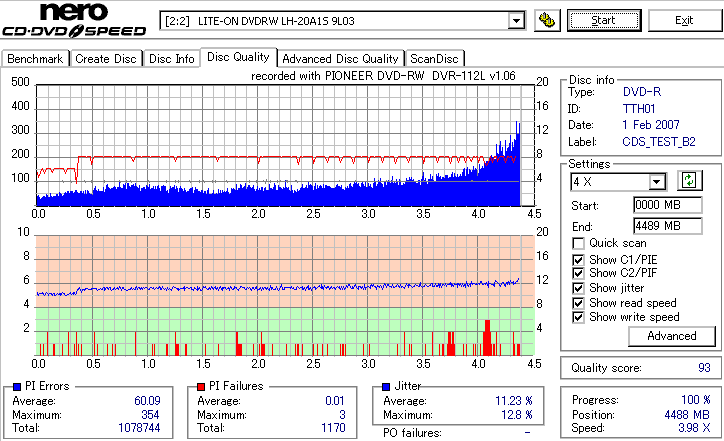
Task: Click PI Errors average value 60.09
Action: (x=147, y=400)
